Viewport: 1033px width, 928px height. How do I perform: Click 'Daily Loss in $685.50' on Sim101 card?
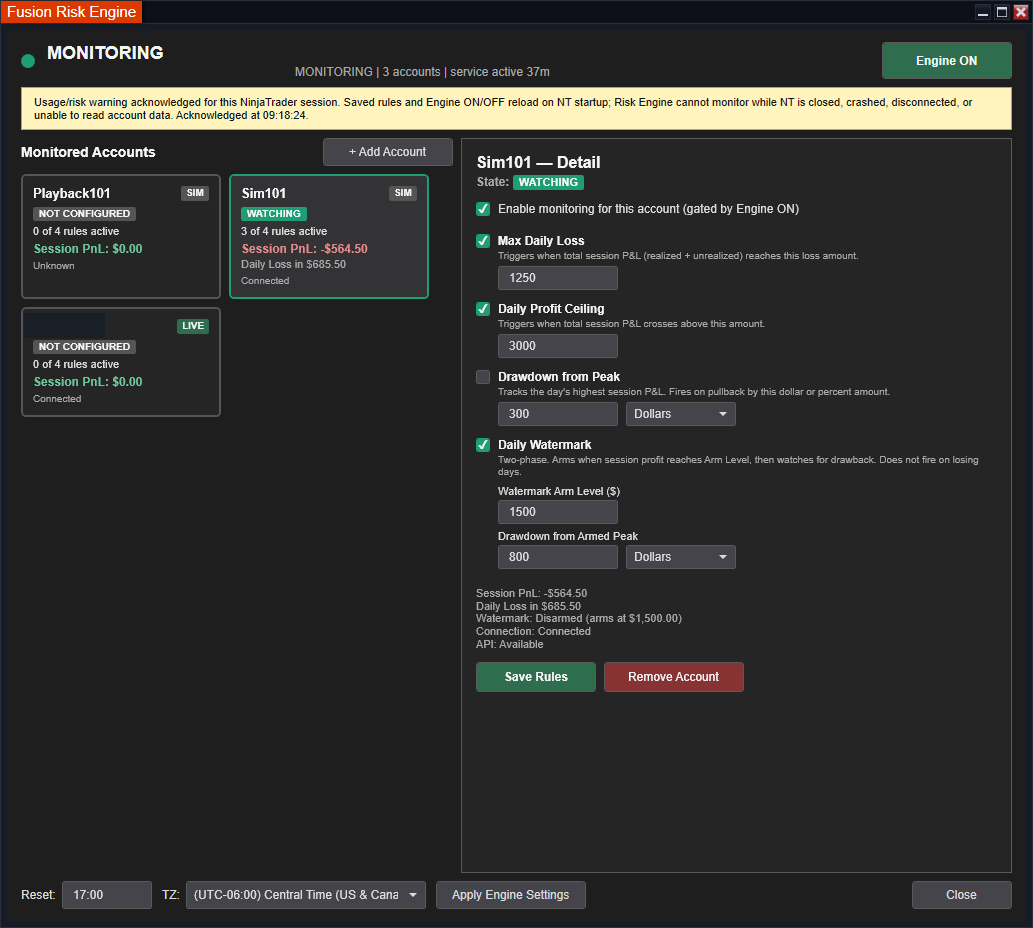[x=293, y=264]
